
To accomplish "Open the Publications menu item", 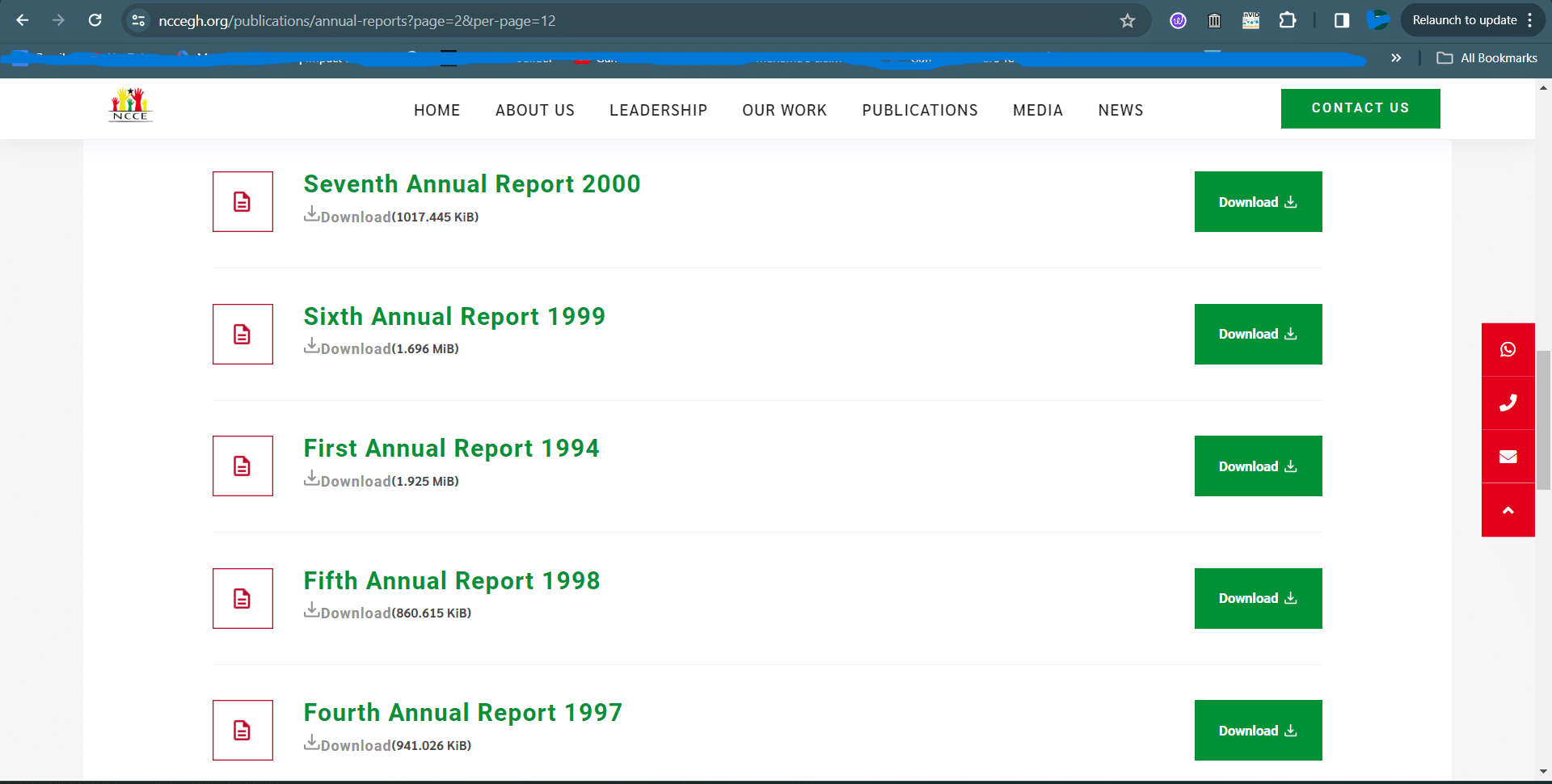I will pos(919,110).
